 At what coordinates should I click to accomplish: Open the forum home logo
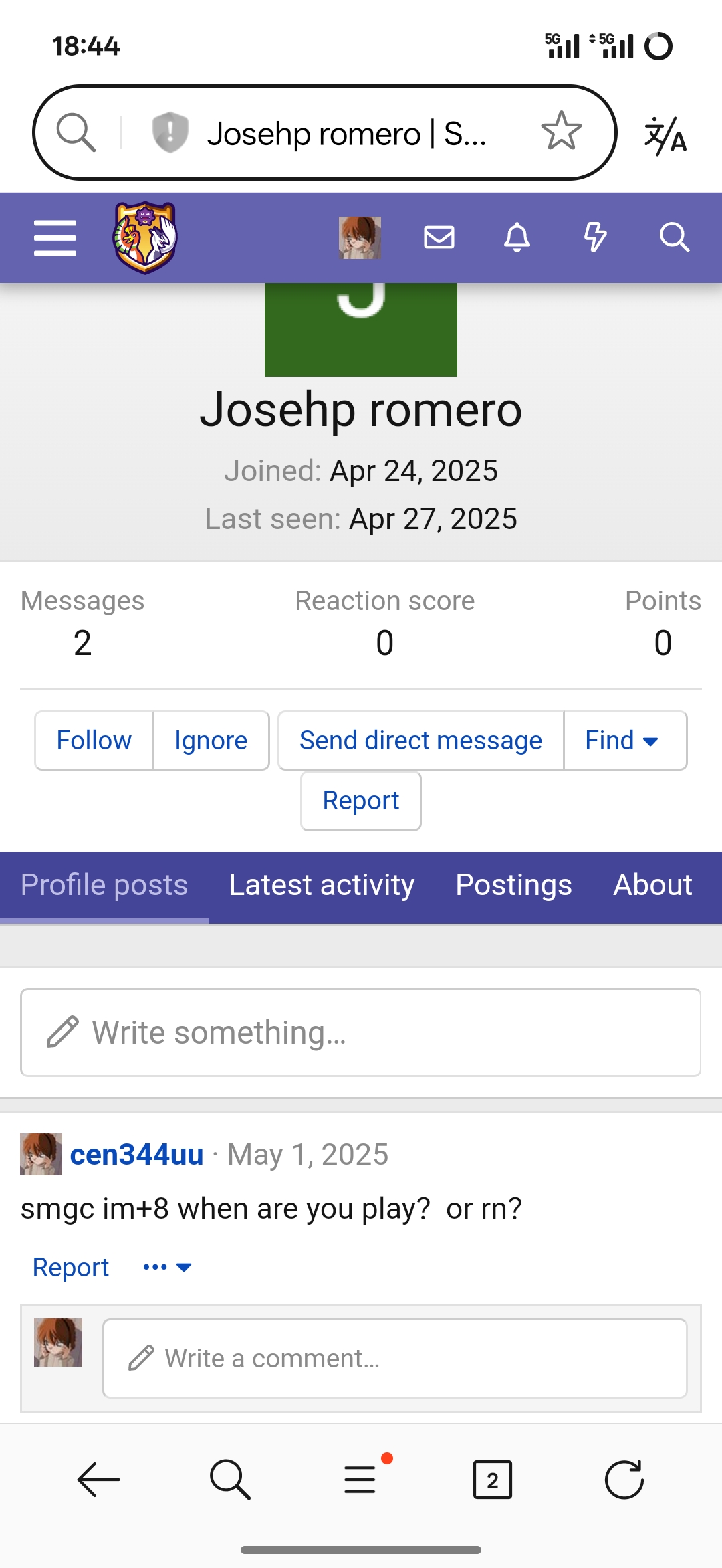point(144,238)
